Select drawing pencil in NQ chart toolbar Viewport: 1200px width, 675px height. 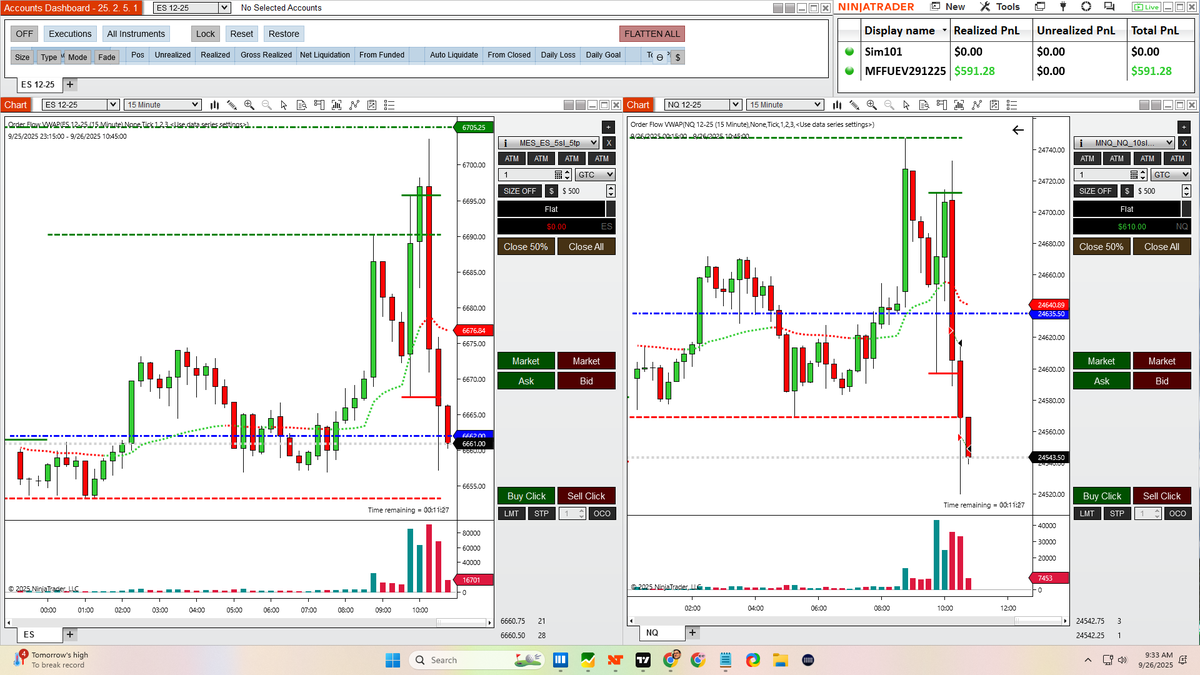pos(854,105)
